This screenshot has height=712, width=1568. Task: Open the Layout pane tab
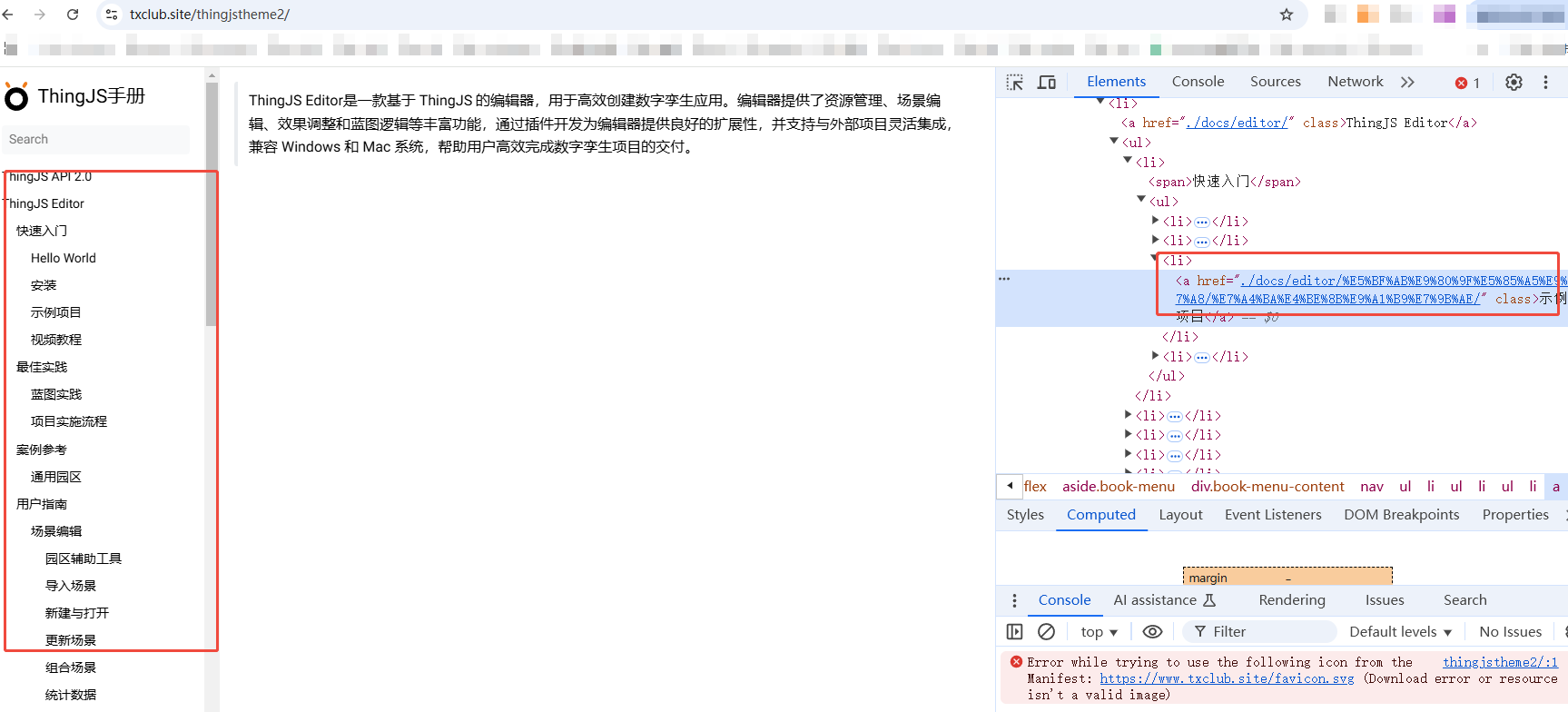[x=1180, y=515]
